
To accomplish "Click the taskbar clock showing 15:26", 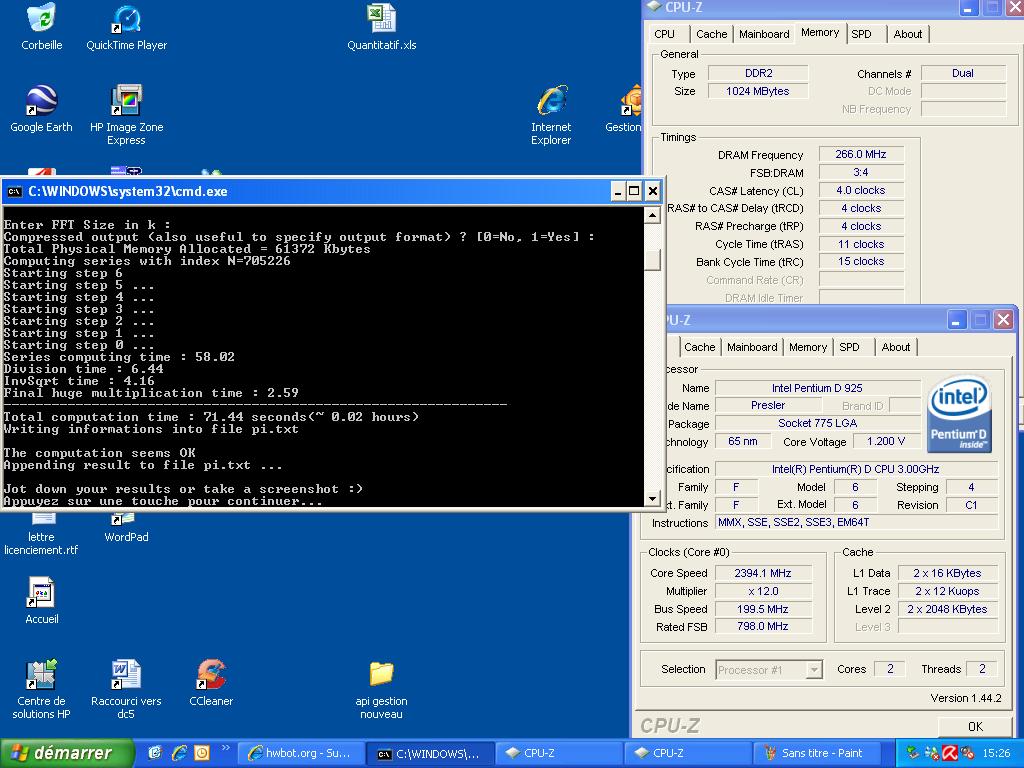I will pos(996,754).
